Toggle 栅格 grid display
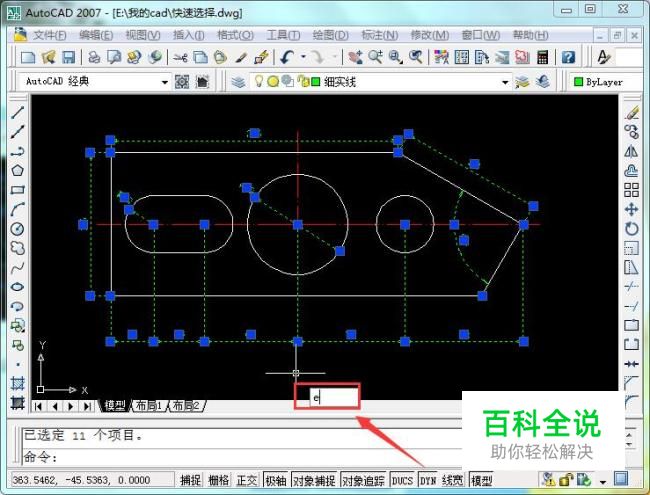The height and width of the screenshot is (495, 650). tap(218, 480)
